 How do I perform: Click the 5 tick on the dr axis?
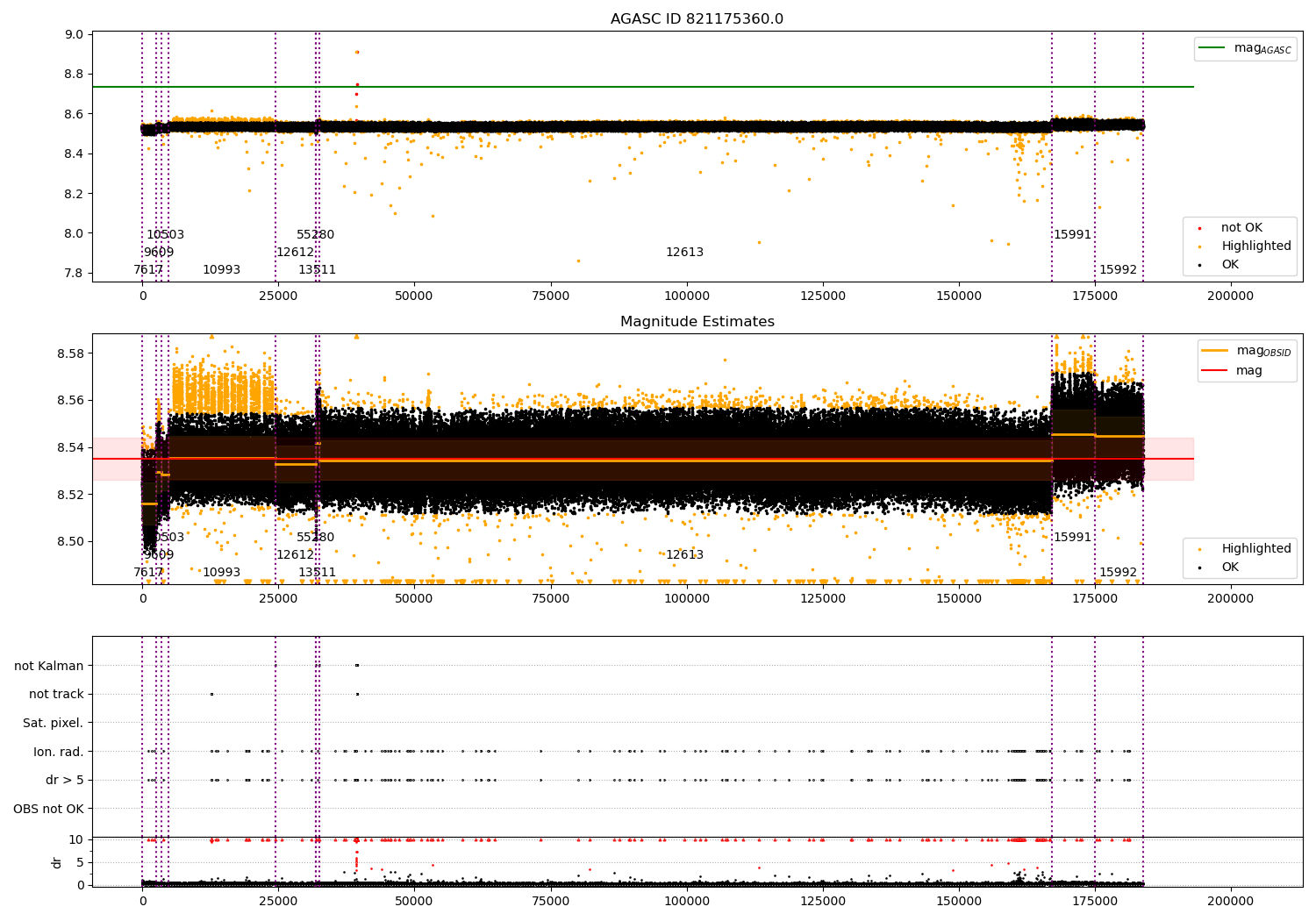(80, 863)
